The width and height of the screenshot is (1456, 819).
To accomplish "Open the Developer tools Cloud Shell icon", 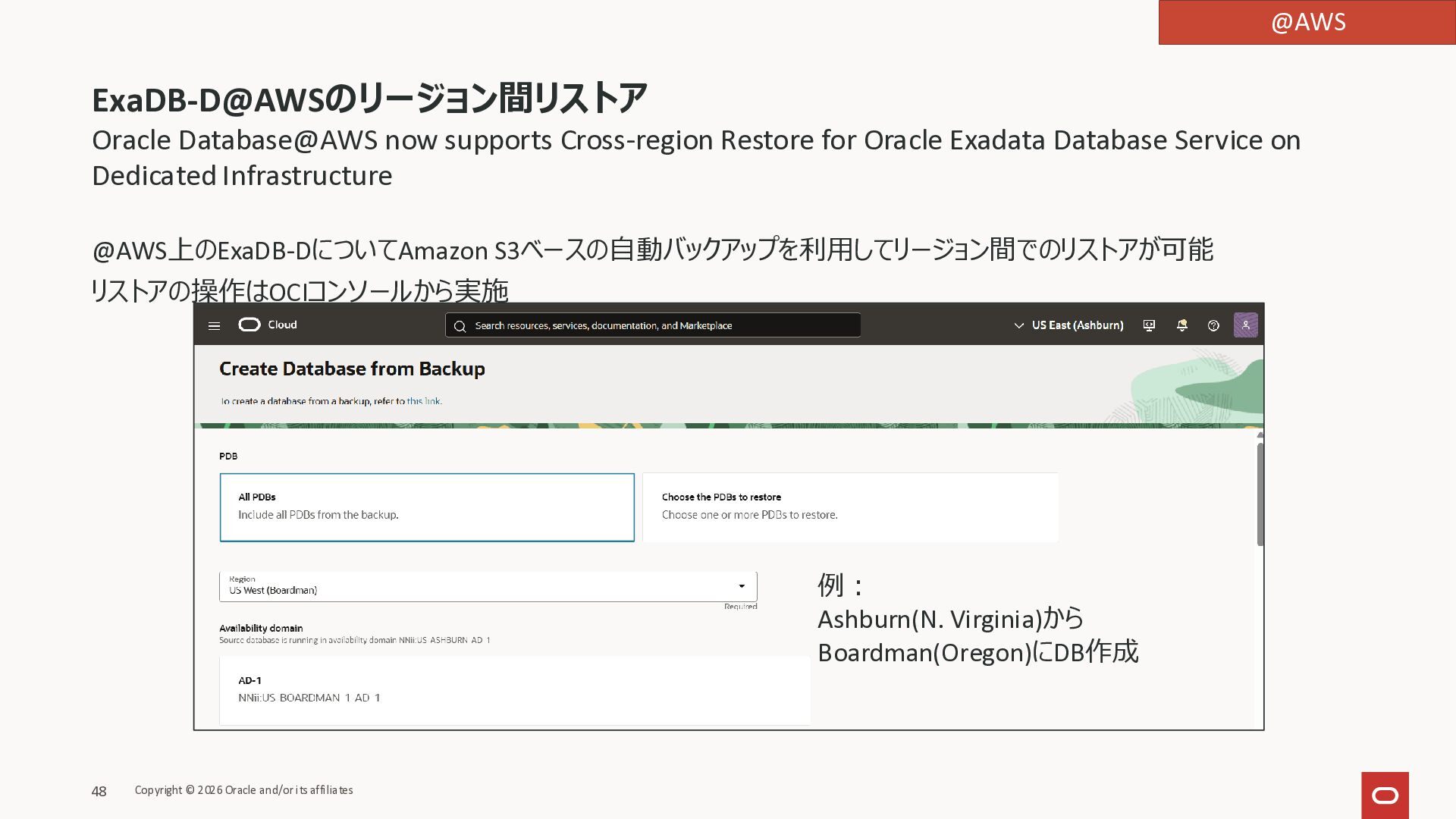I will point(1149,325).
